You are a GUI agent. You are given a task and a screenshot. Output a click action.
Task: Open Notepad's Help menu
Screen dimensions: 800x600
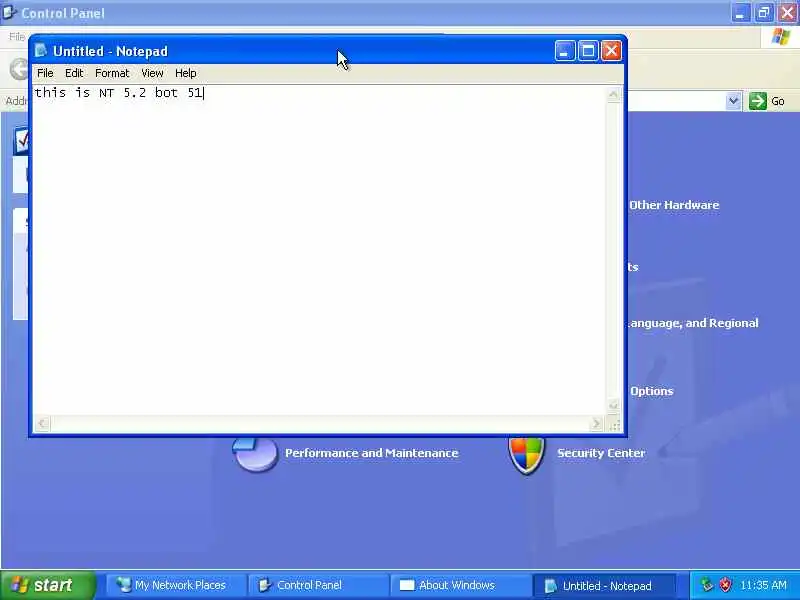(x=186, y=73)
